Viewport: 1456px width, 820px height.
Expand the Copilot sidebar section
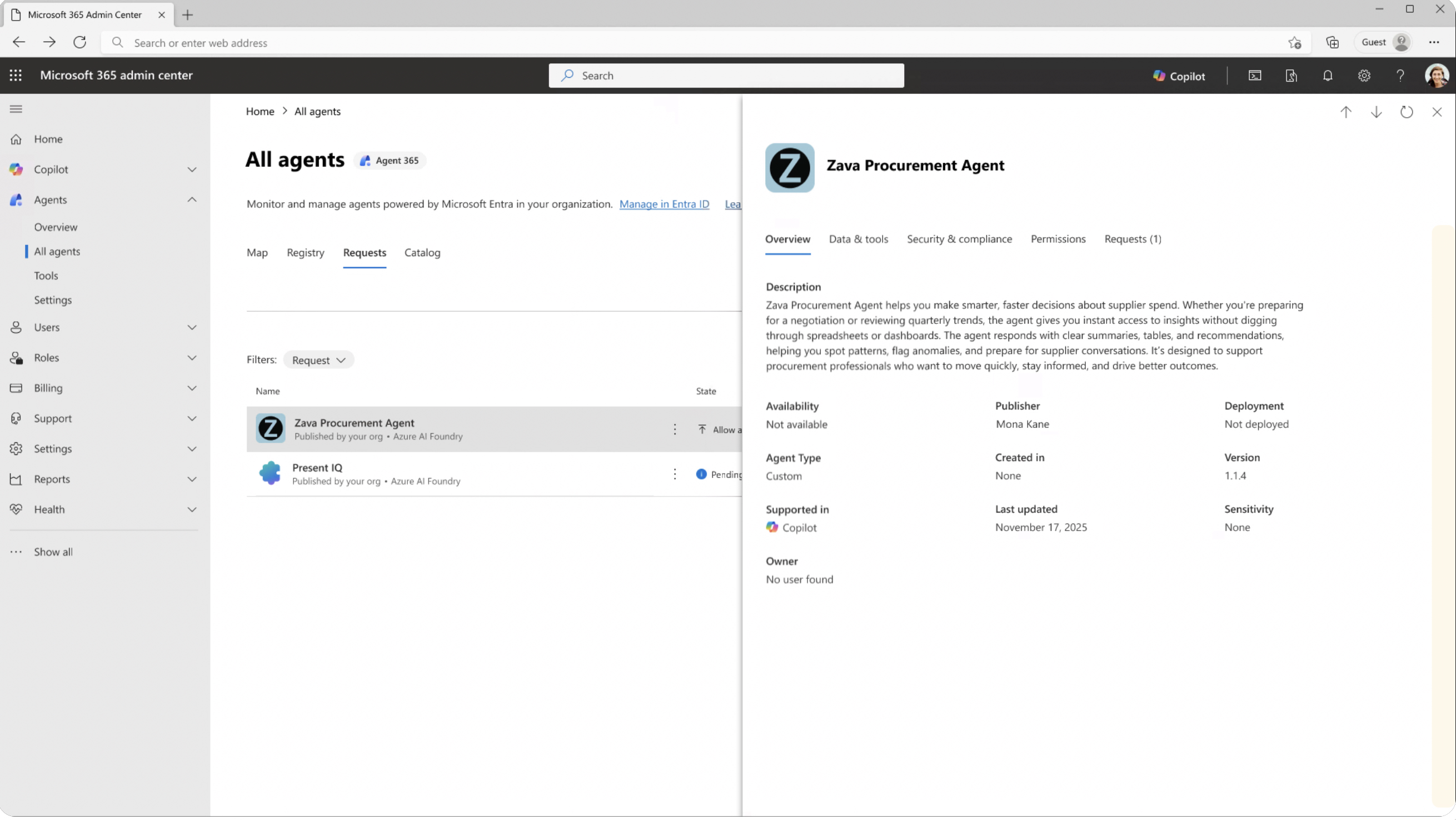coord(192,169)
